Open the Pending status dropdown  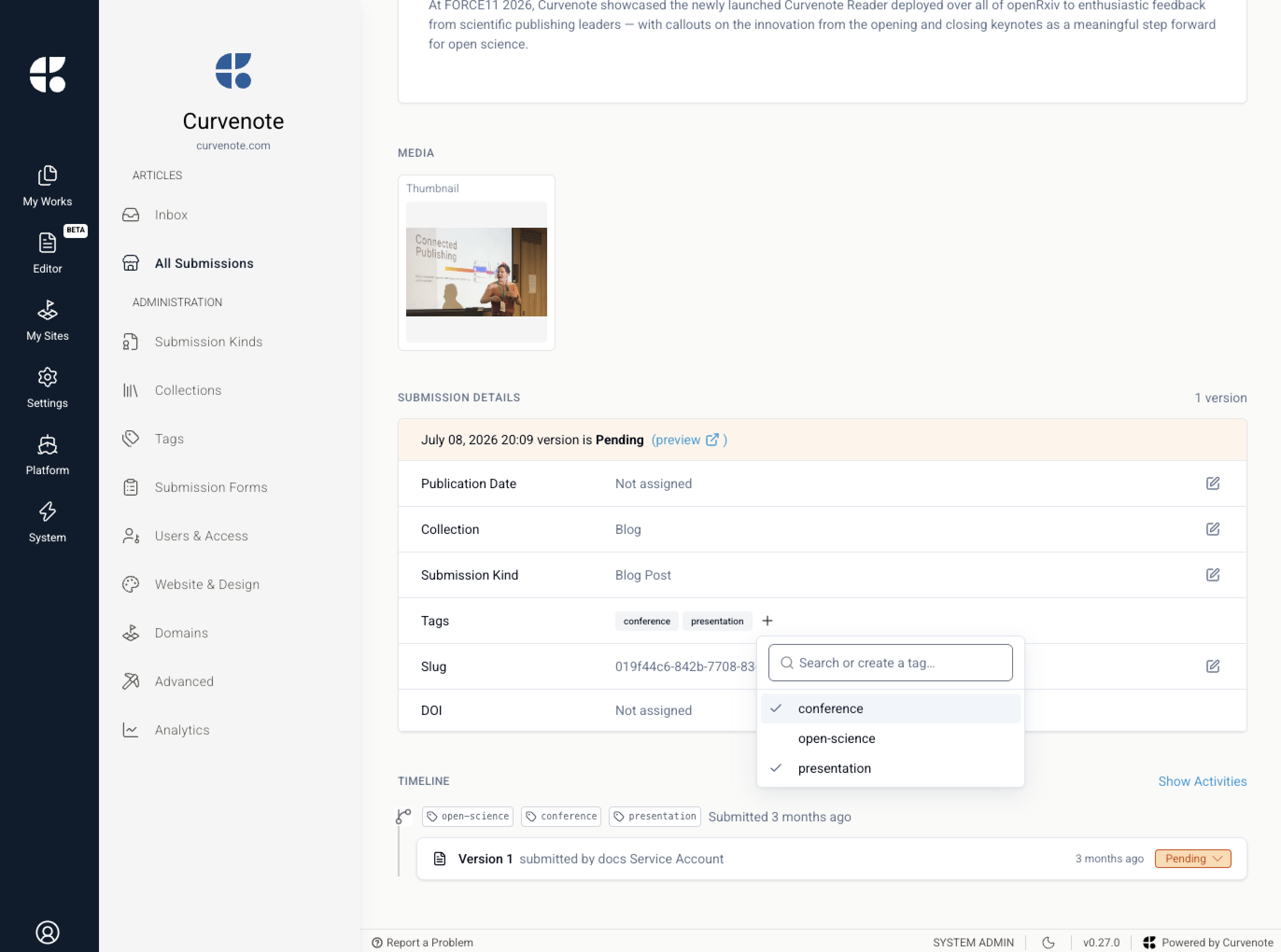coord(1192,859)
